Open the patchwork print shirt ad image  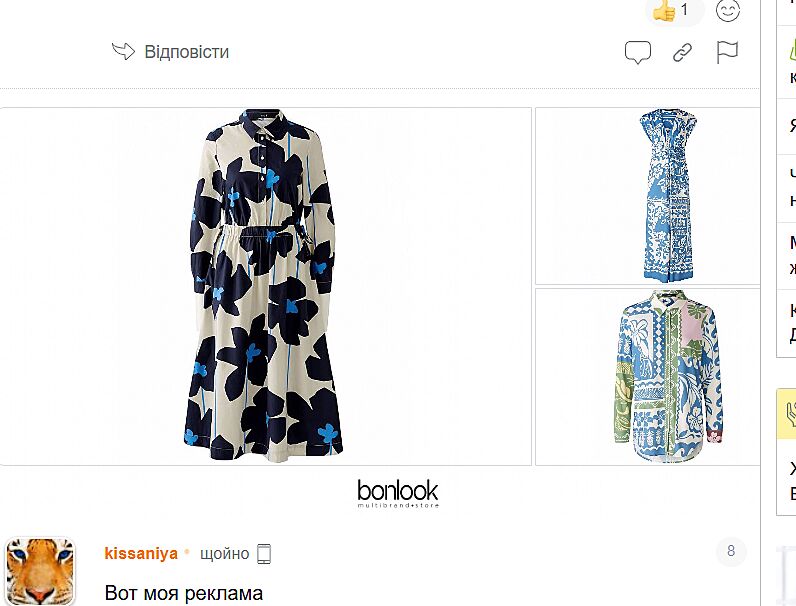pos(667,376)
